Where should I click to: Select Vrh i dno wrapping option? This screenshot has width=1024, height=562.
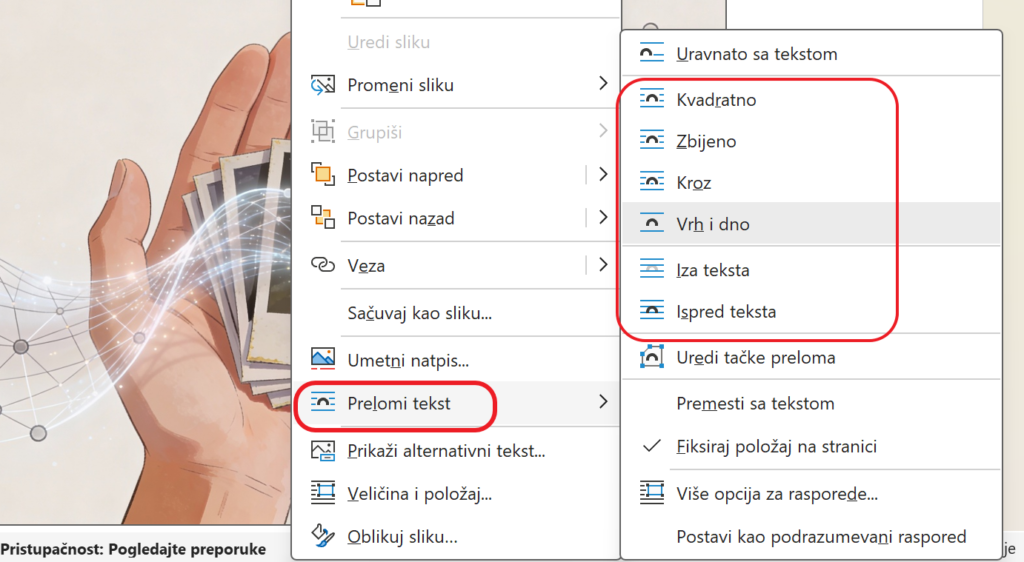712,225
